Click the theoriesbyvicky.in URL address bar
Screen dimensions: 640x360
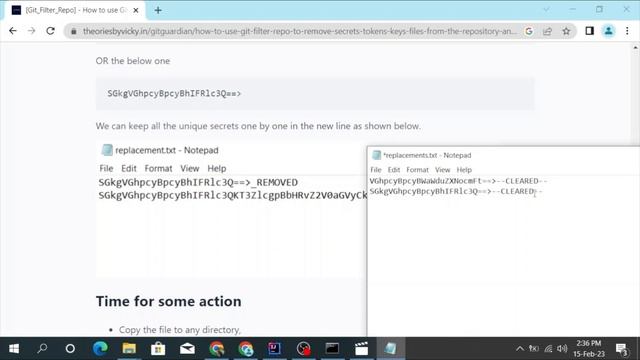(300, 31)
